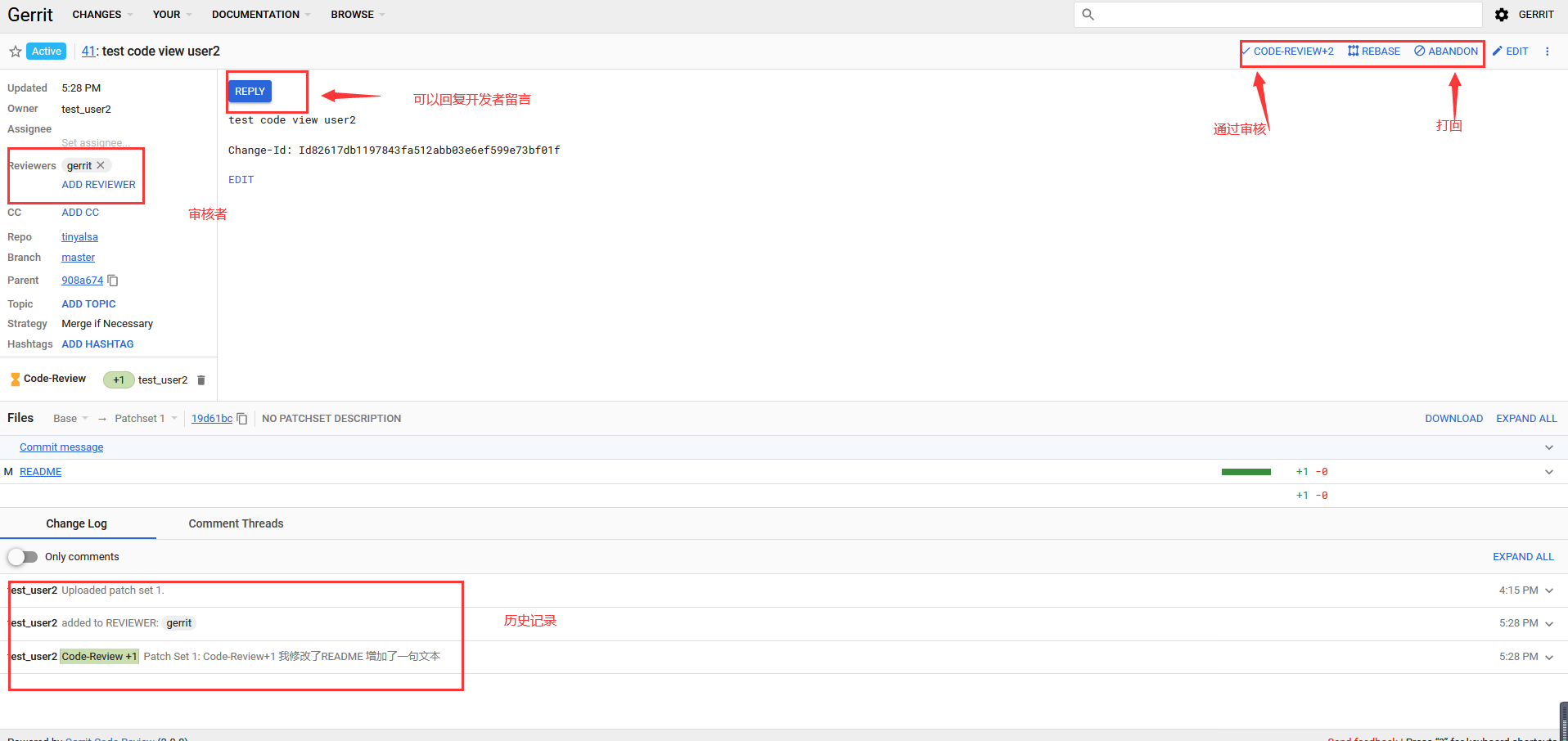This screenshot has height=741, width=1568.
Task: Click the +1 vote chip
Action: pos(119,380)
